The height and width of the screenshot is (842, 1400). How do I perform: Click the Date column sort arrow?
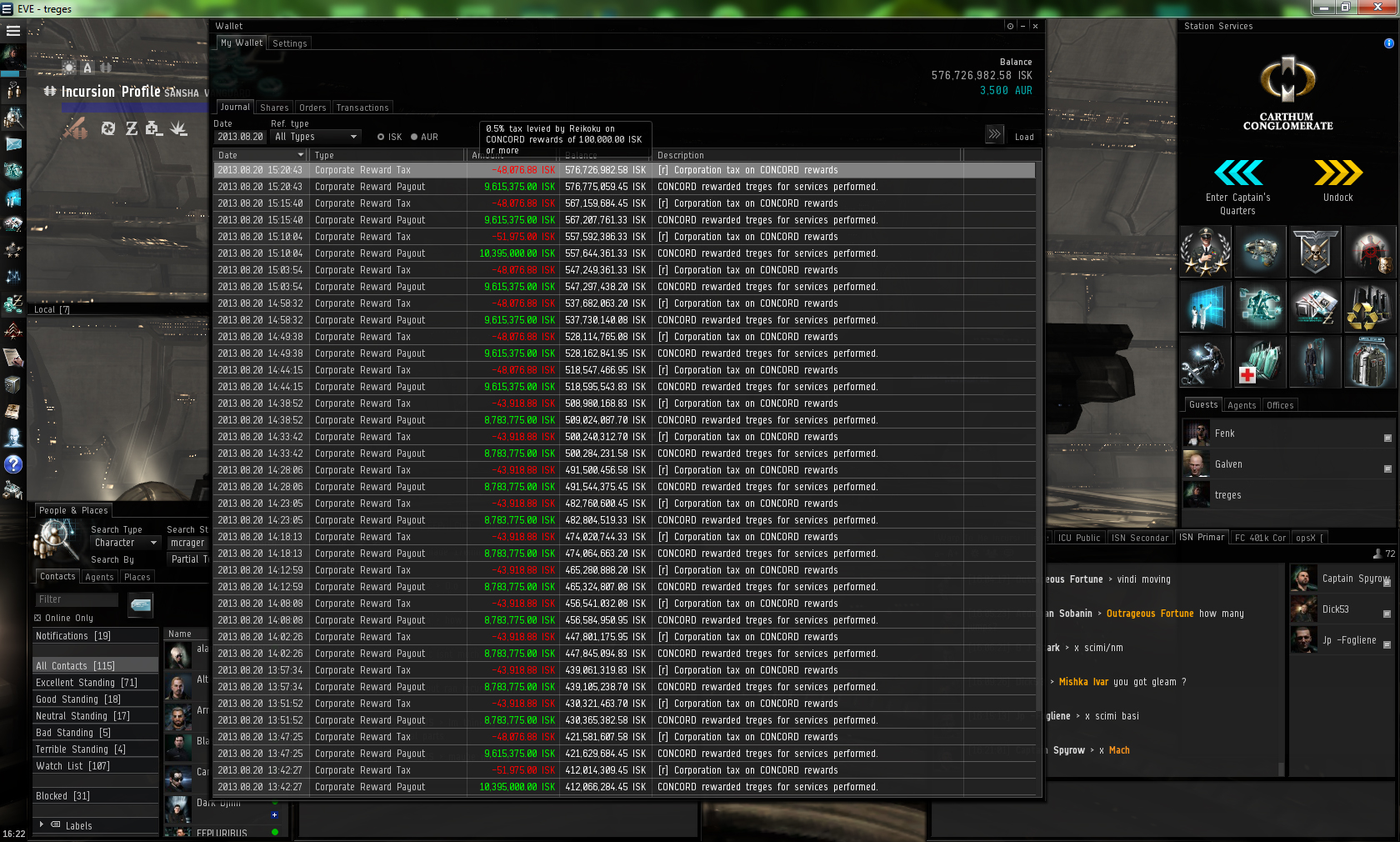pyautogui.click(x=301, y=155)
